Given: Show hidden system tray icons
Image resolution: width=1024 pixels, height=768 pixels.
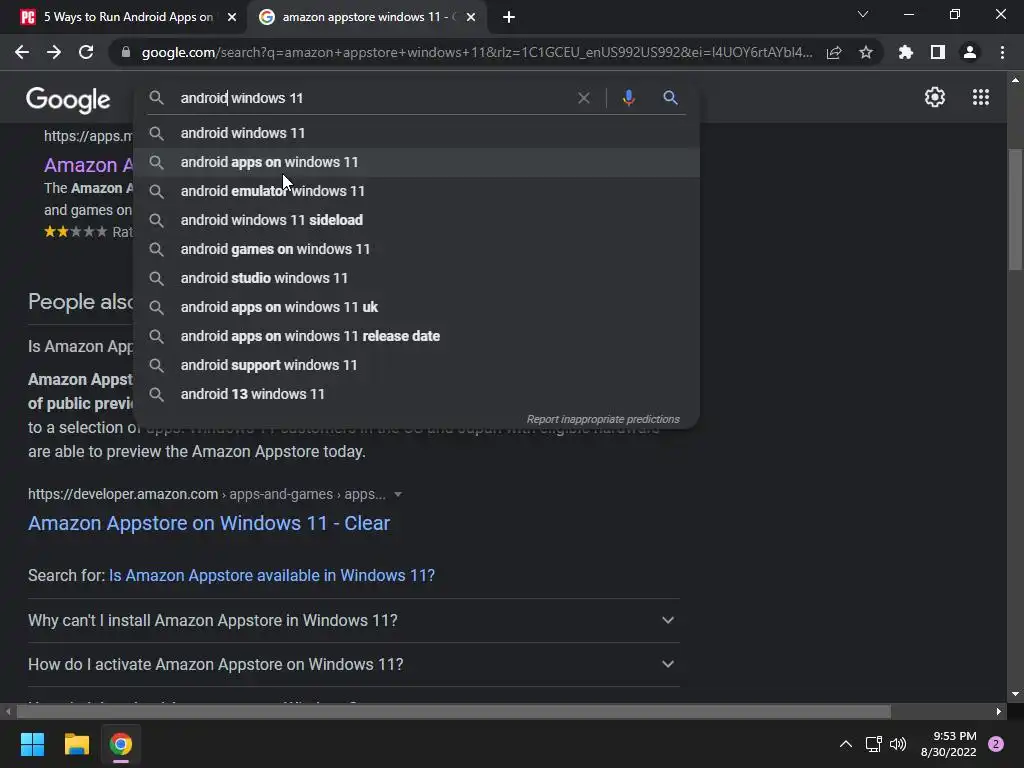Looking at the screenshot, I should [x=845, y=744].
